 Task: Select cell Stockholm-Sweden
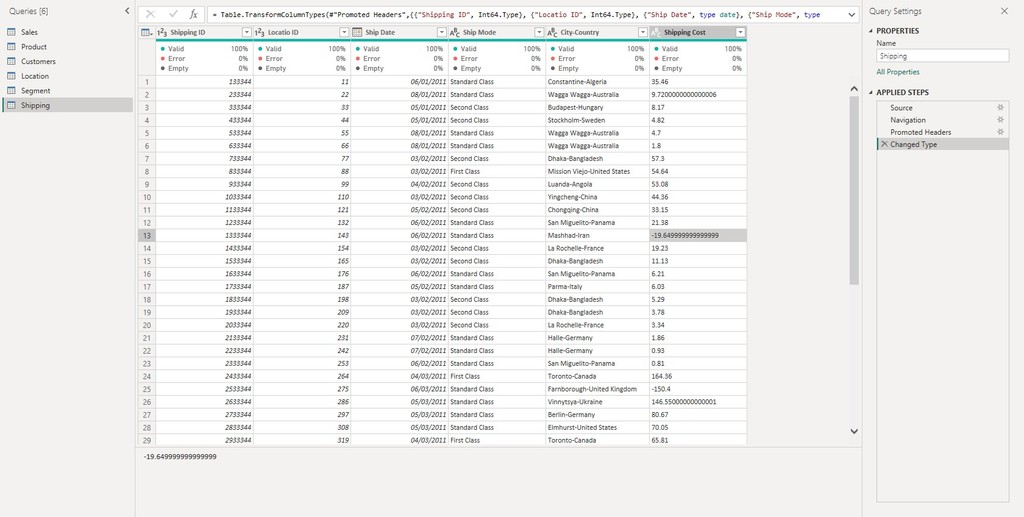(x=598, y=120)
